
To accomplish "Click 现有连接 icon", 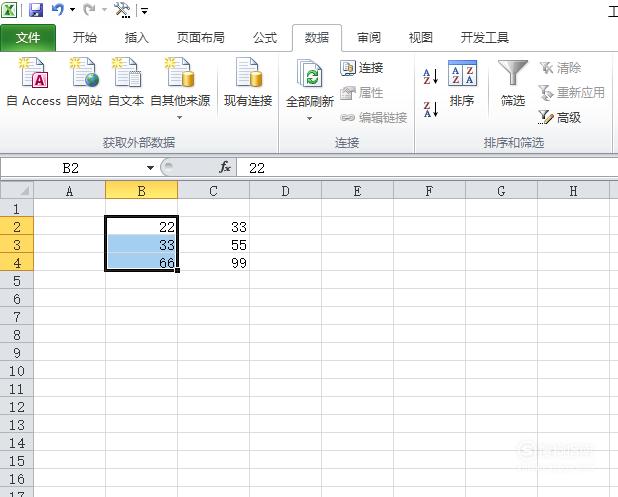I will pyautogui.click(x=248, y=82).
